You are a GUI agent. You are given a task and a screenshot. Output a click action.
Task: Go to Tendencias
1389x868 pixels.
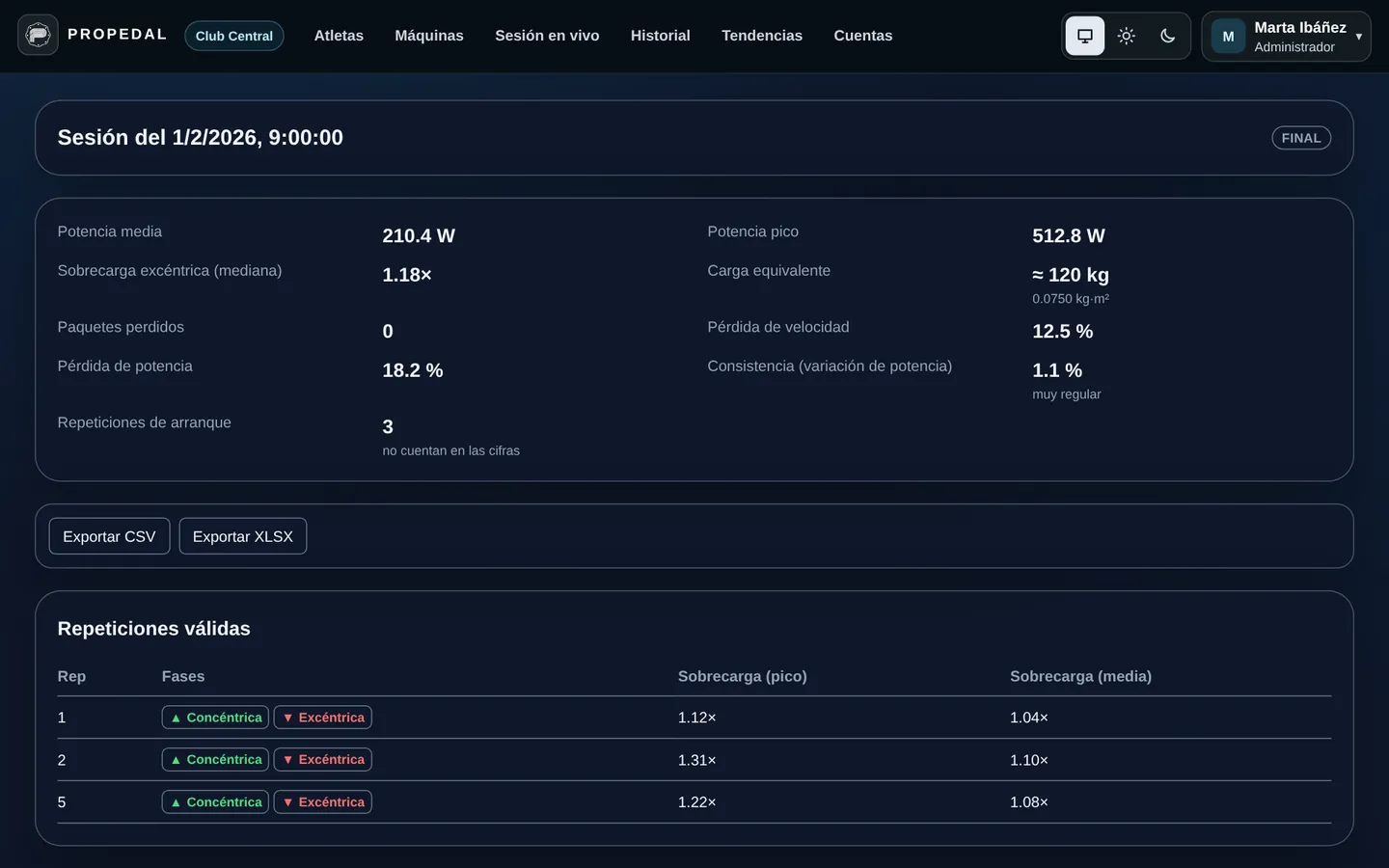(762, 36)
